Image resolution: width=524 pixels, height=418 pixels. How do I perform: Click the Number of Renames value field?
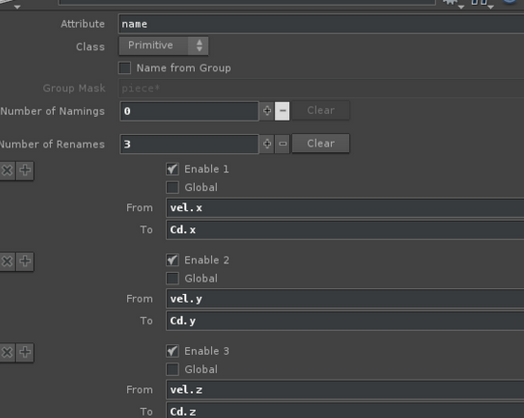[x=189, y=144]
